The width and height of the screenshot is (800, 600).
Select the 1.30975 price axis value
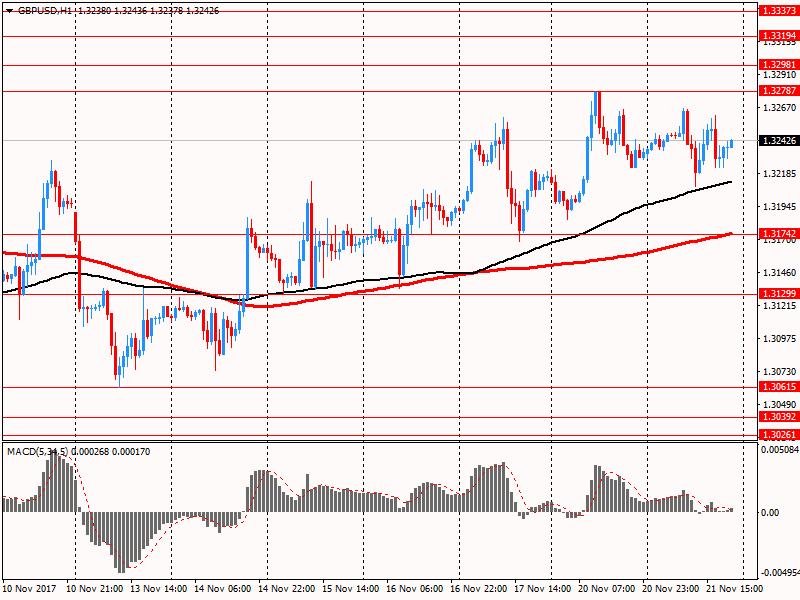(x=780, y=339)
